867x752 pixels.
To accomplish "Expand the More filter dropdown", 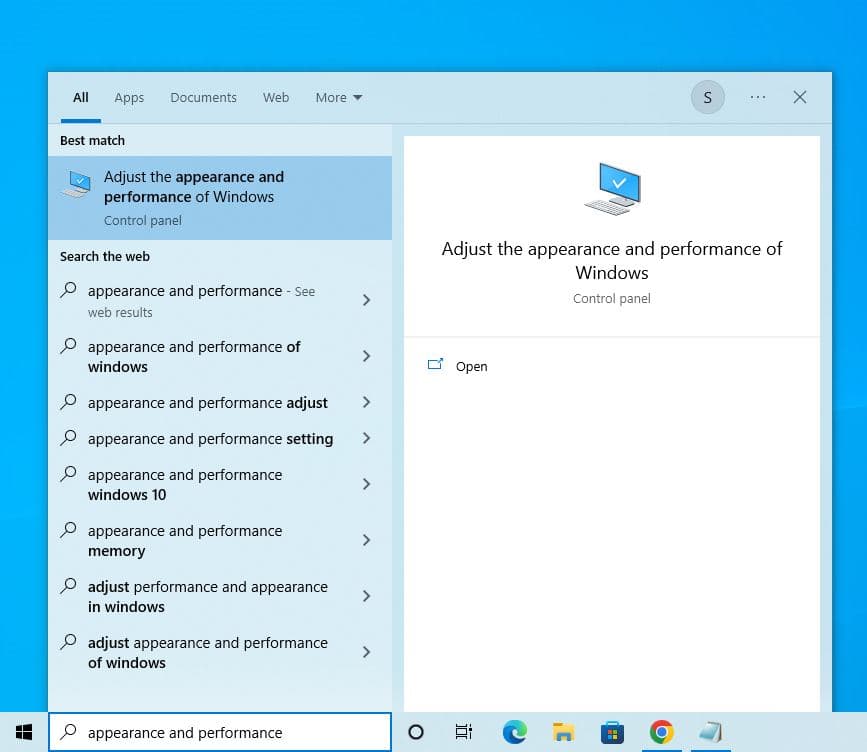I will click(x=339, y=97).
